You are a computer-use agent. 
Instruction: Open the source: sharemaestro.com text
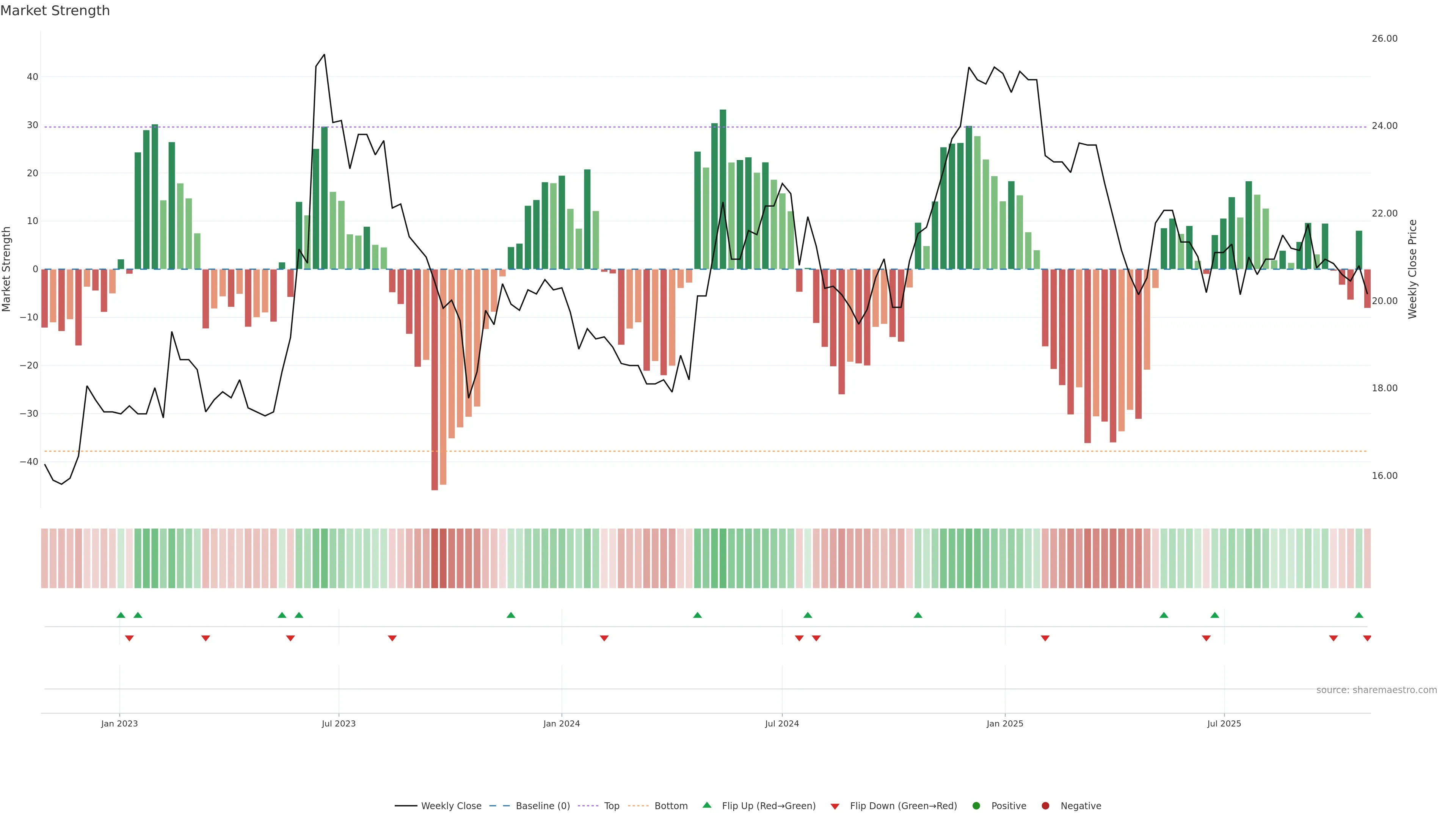tap(1376, 690)
